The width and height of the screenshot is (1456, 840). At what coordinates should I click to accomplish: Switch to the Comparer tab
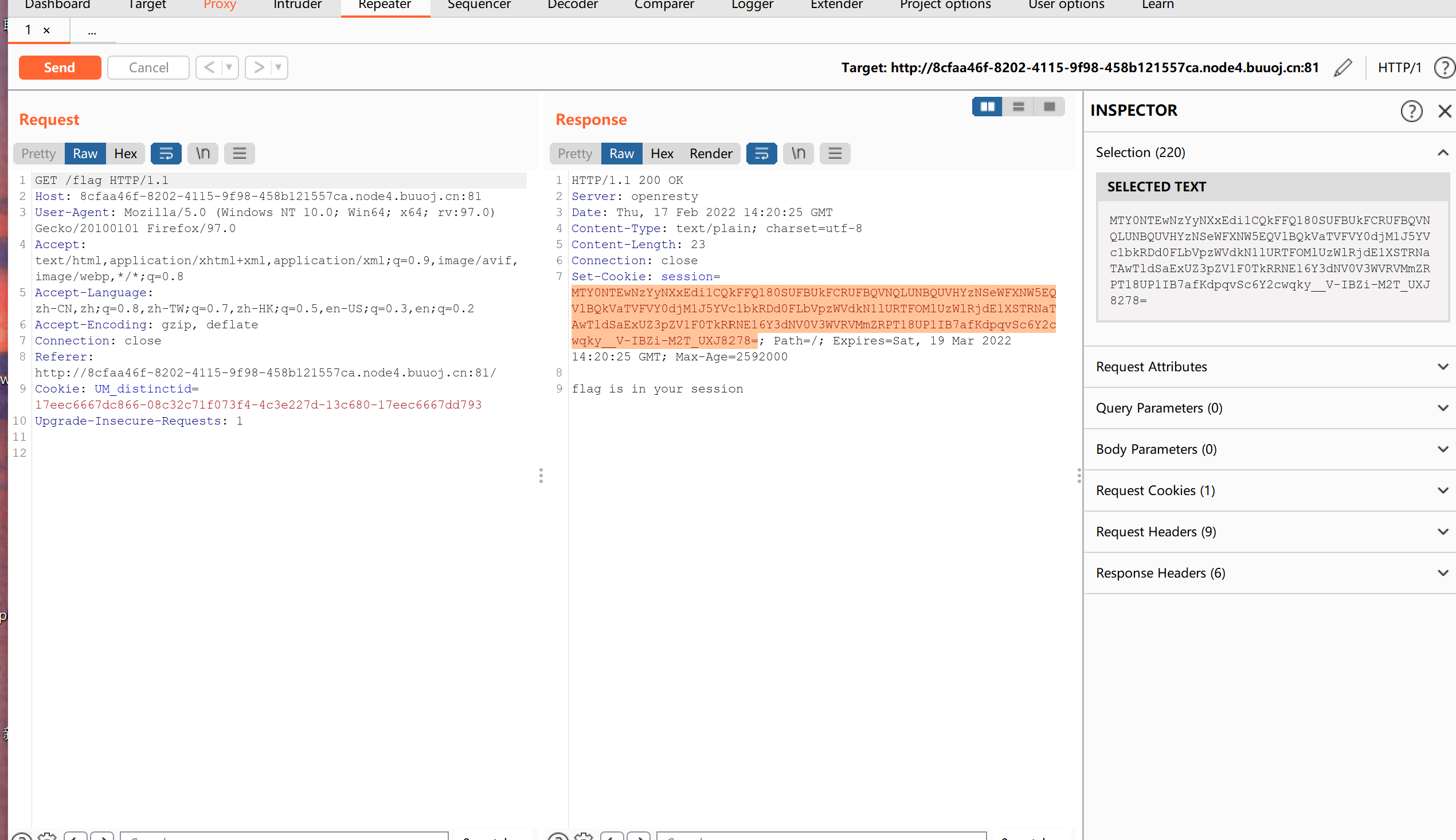click(664, 5)
